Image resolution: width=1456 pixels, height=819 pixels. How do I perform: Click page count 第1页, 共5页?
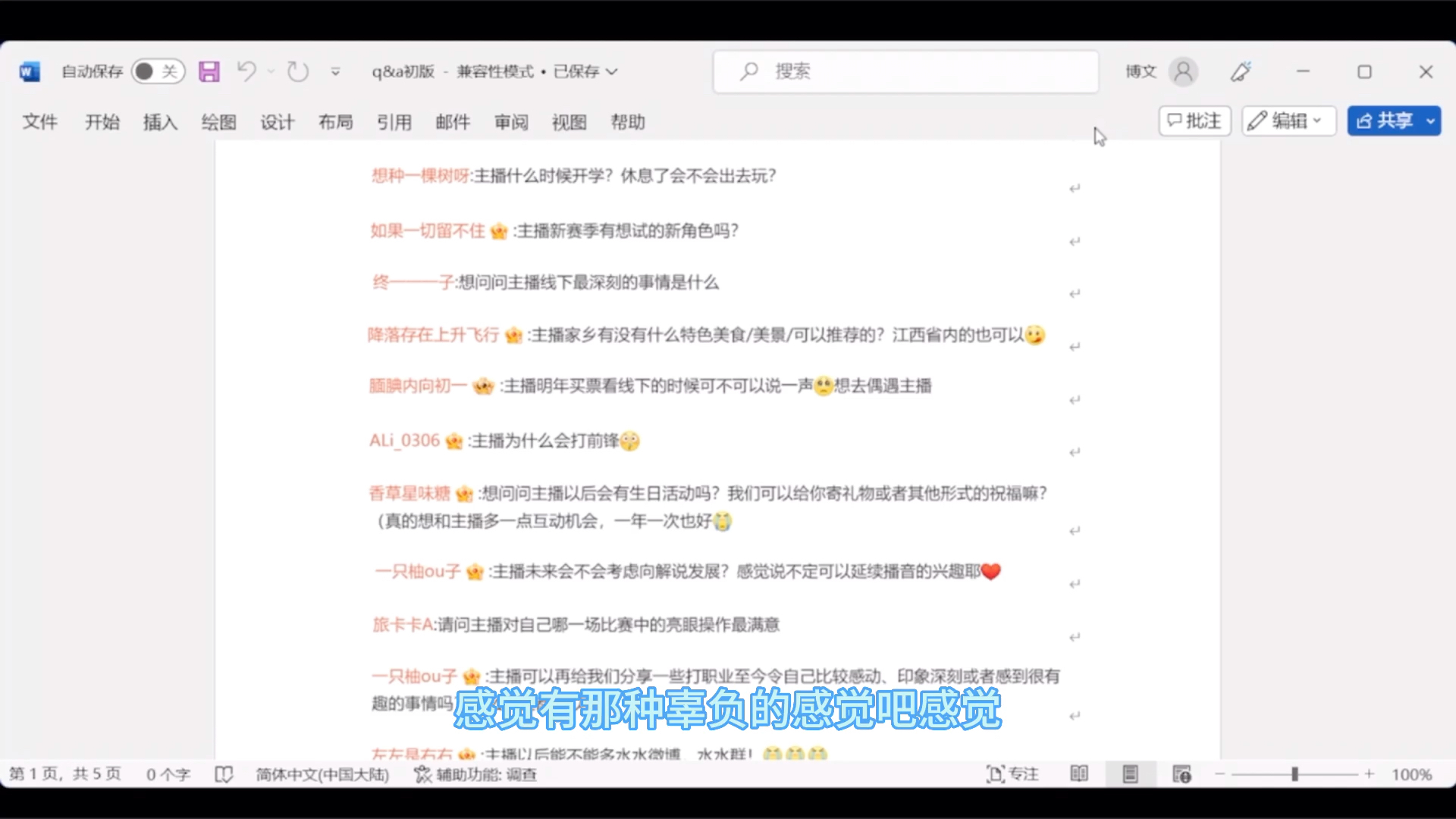(x=65, y=773)
